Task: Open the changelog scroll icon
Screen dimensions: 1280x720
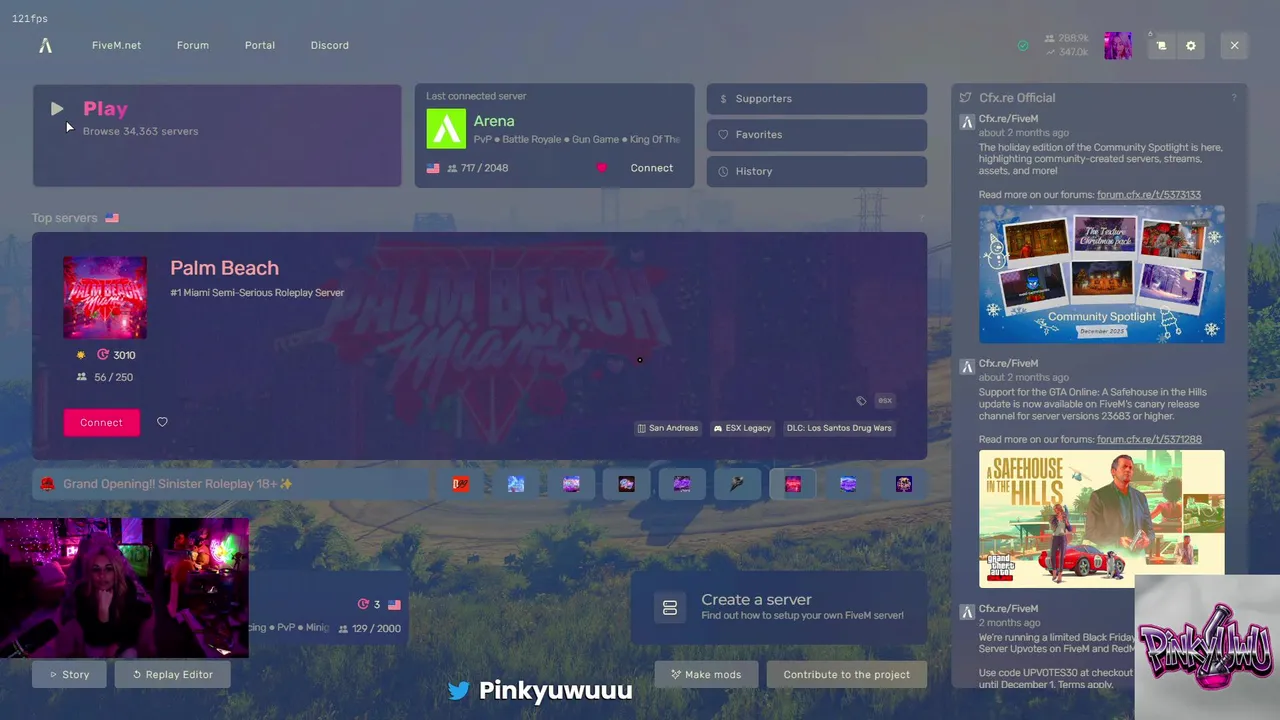Action: tap(1161, 45)
